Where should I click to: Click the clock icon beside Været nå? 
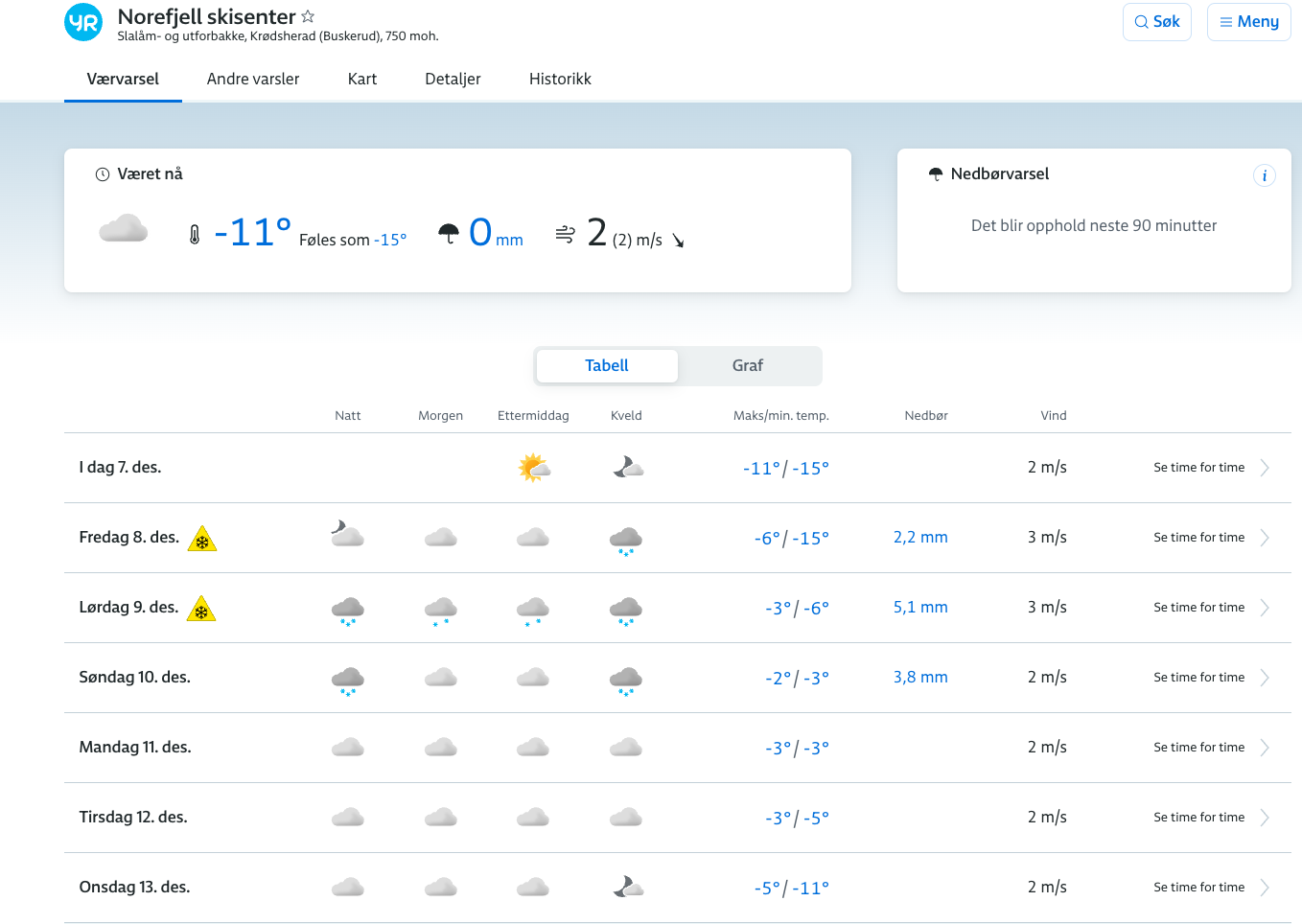(103, 174)
